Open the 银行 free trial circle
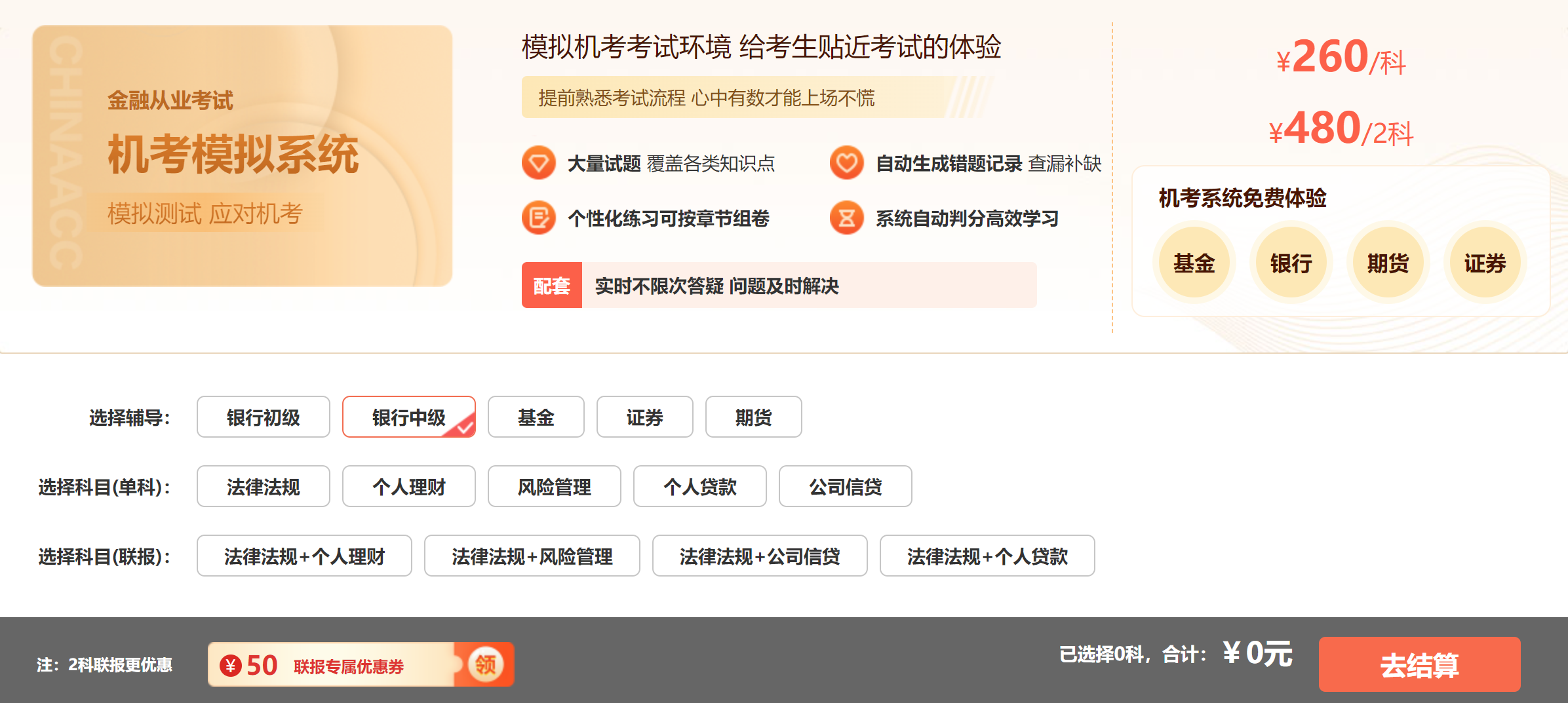Viewport: 1568px width, 703px height. click(x=1291, y=263)
